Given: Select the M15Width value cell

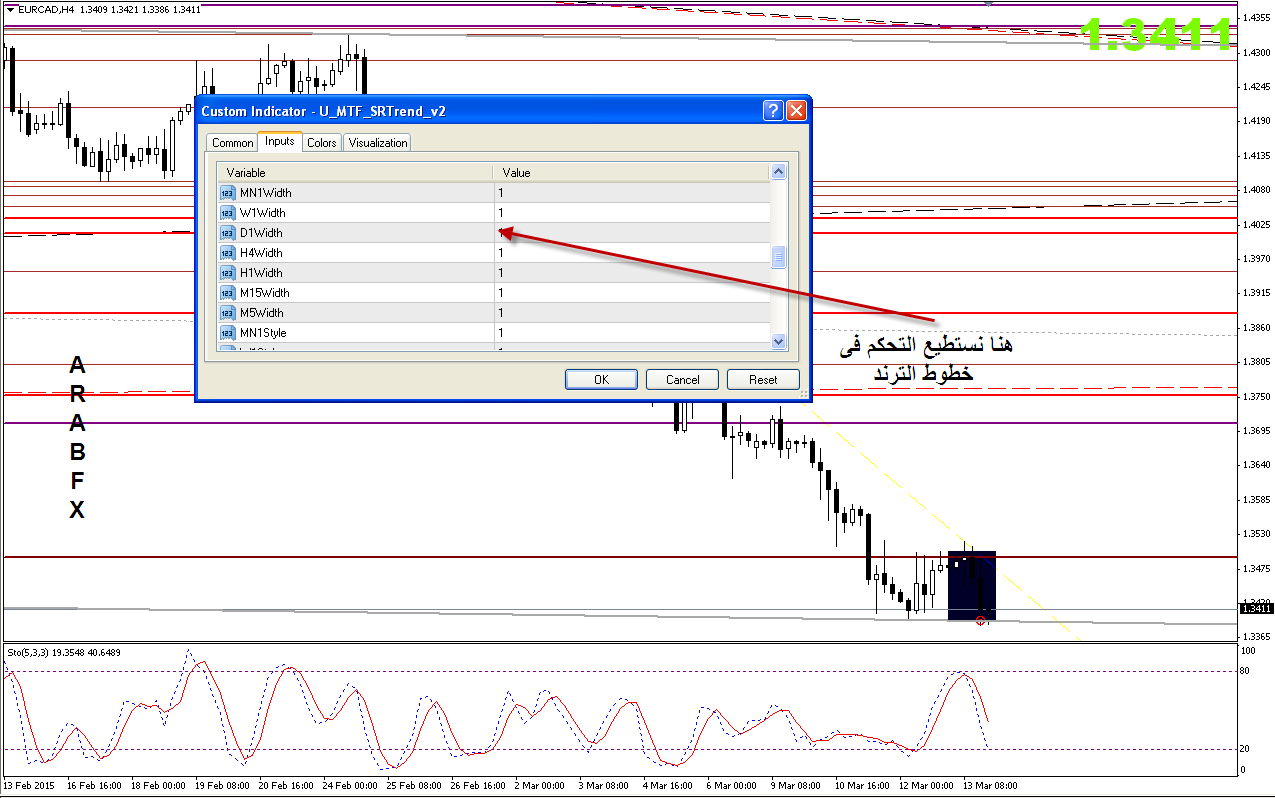Looking at the screenshot, I should pos(633,292).
